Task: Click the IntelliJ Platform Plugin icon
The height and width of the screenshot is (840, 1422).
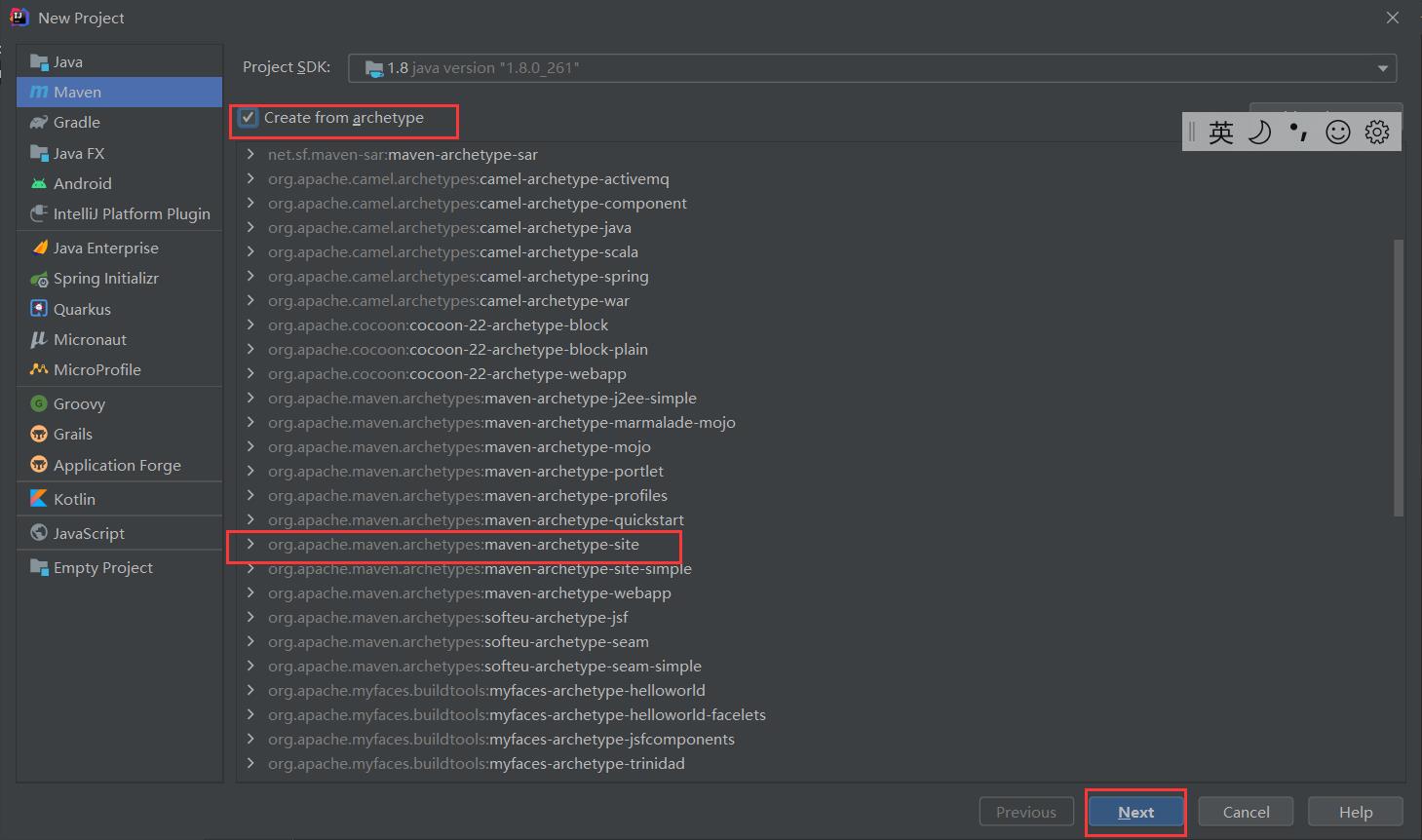Action: click(x=39, y=213)
